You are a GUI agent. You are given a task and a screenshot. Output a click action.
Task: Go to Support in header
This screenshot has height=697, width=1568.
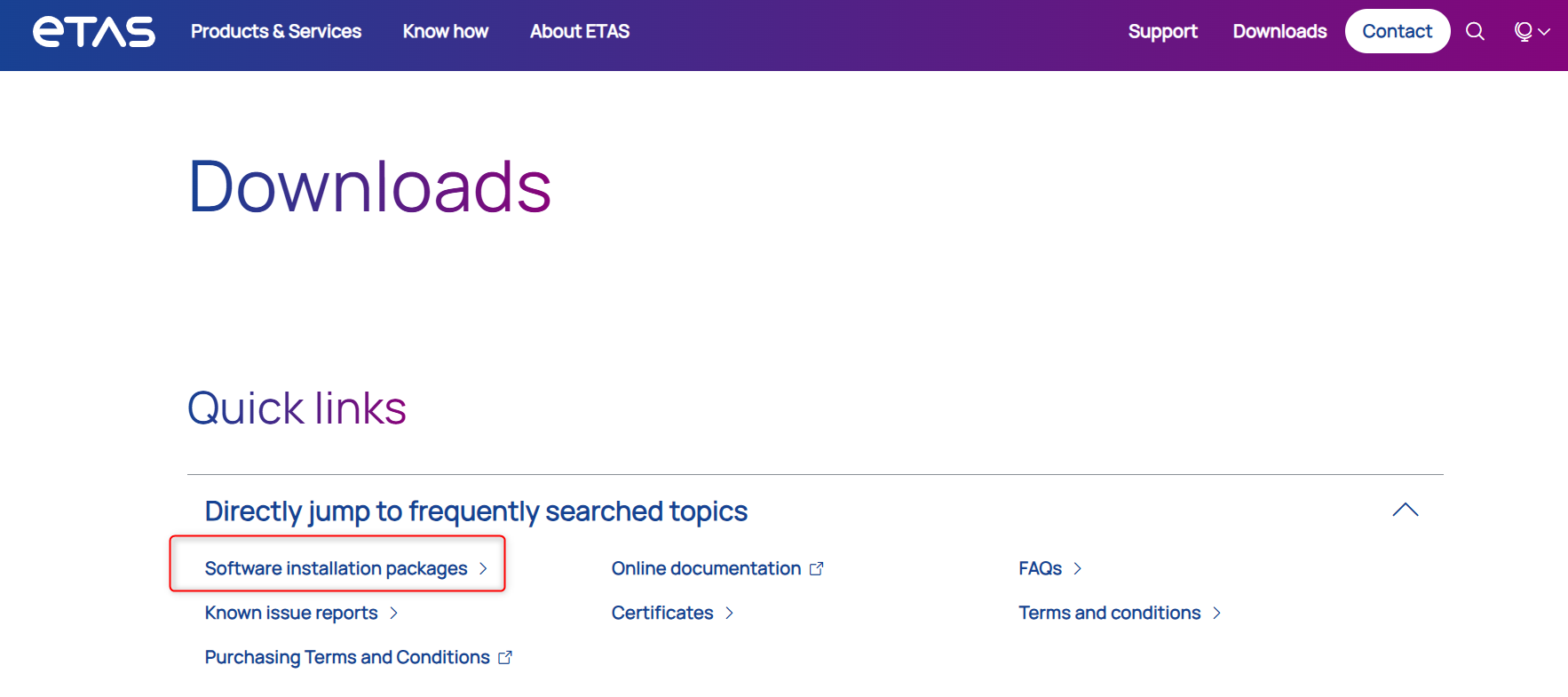(x=1162, y=32)
